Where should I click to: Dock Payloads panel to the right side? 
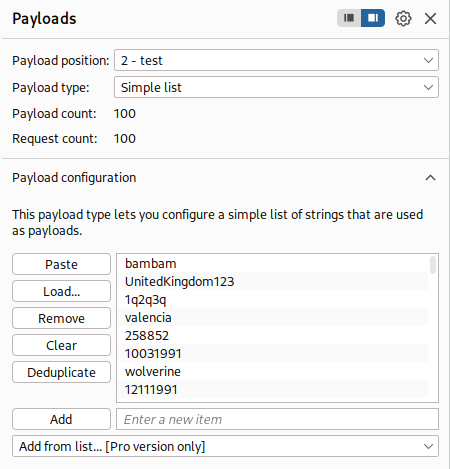373,18
